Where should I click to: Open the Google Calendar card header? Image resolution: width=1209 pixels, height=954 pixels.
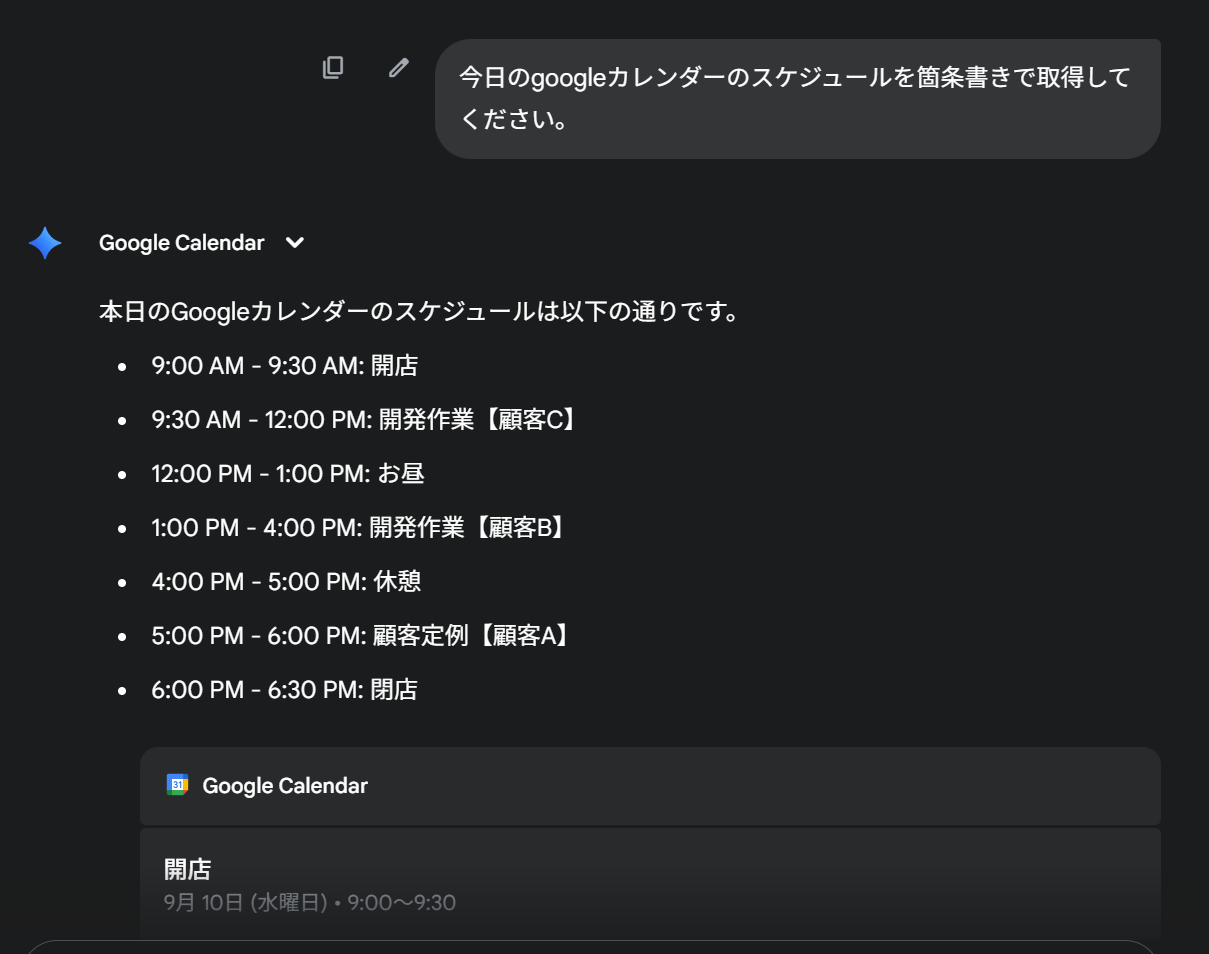650,786
